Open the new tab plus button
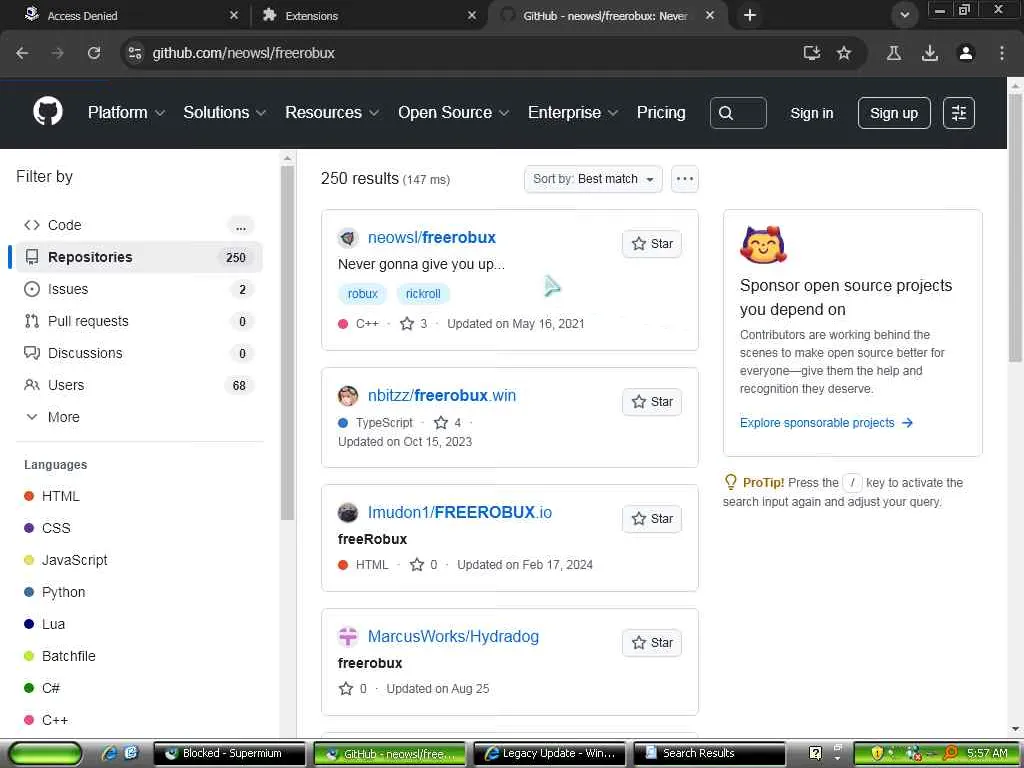This screenshot has width=1024, height=768. 750,15
